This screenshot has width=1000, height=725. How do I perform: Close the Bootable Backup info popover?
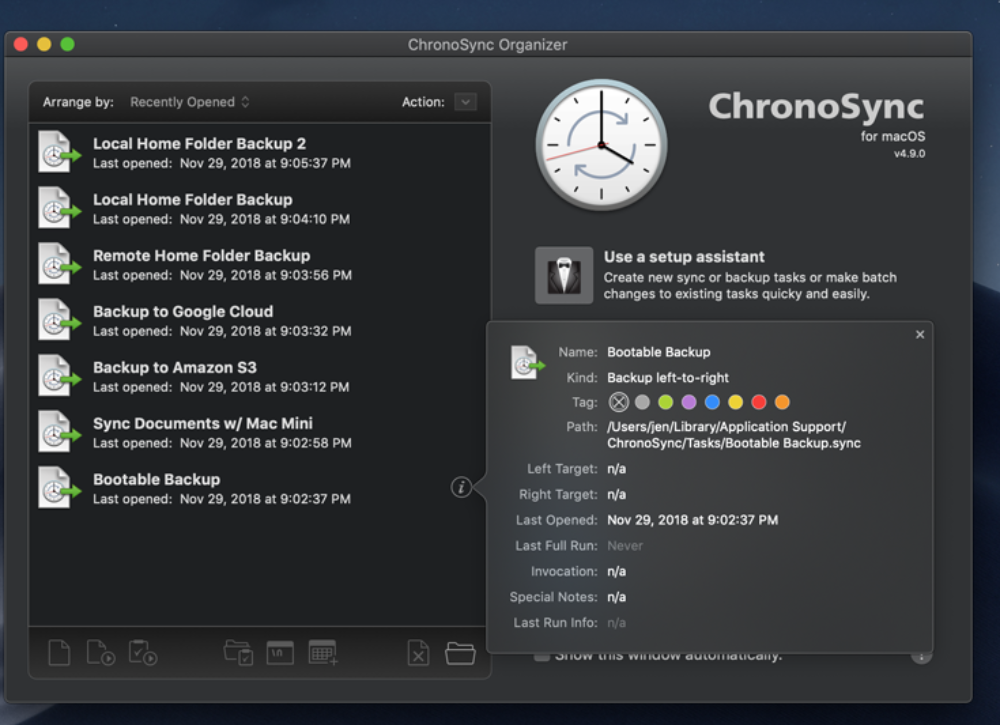(920, 335)
